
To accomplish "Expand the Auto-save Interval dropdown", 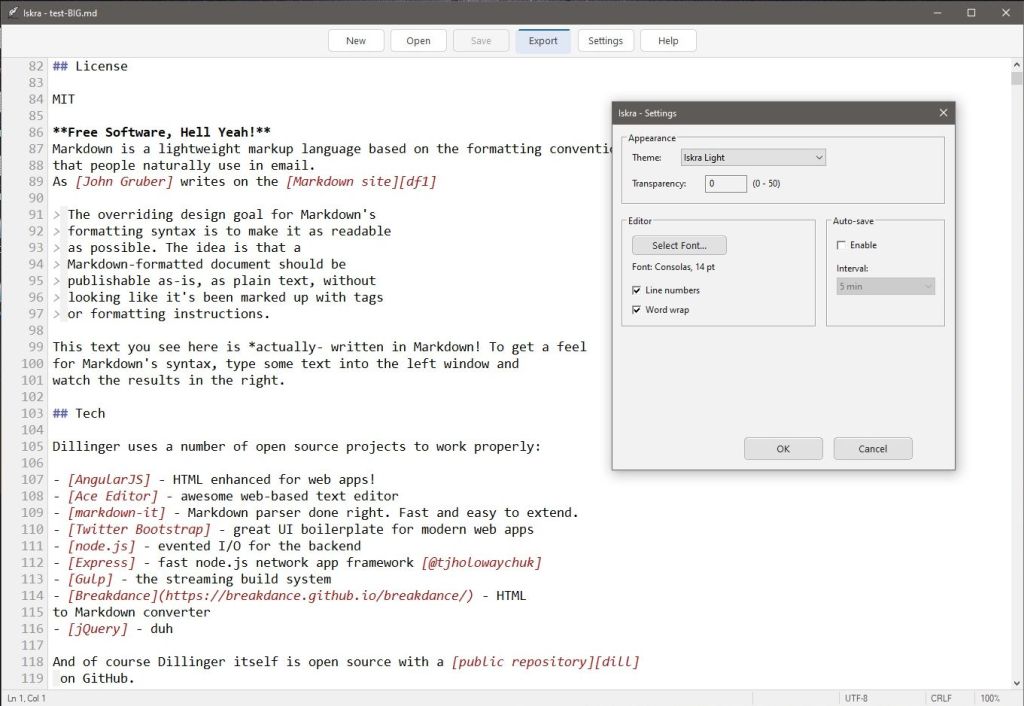I will [x=886, y=287].
